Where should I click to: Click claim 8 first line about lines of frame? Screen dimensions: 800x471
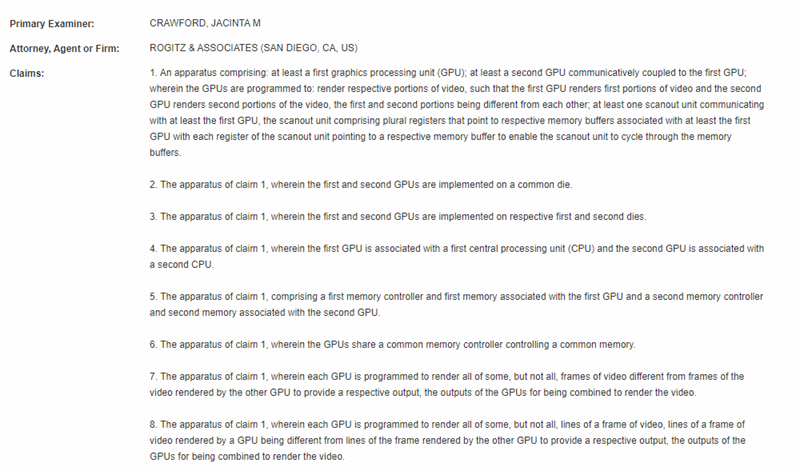tap(447, 425)
